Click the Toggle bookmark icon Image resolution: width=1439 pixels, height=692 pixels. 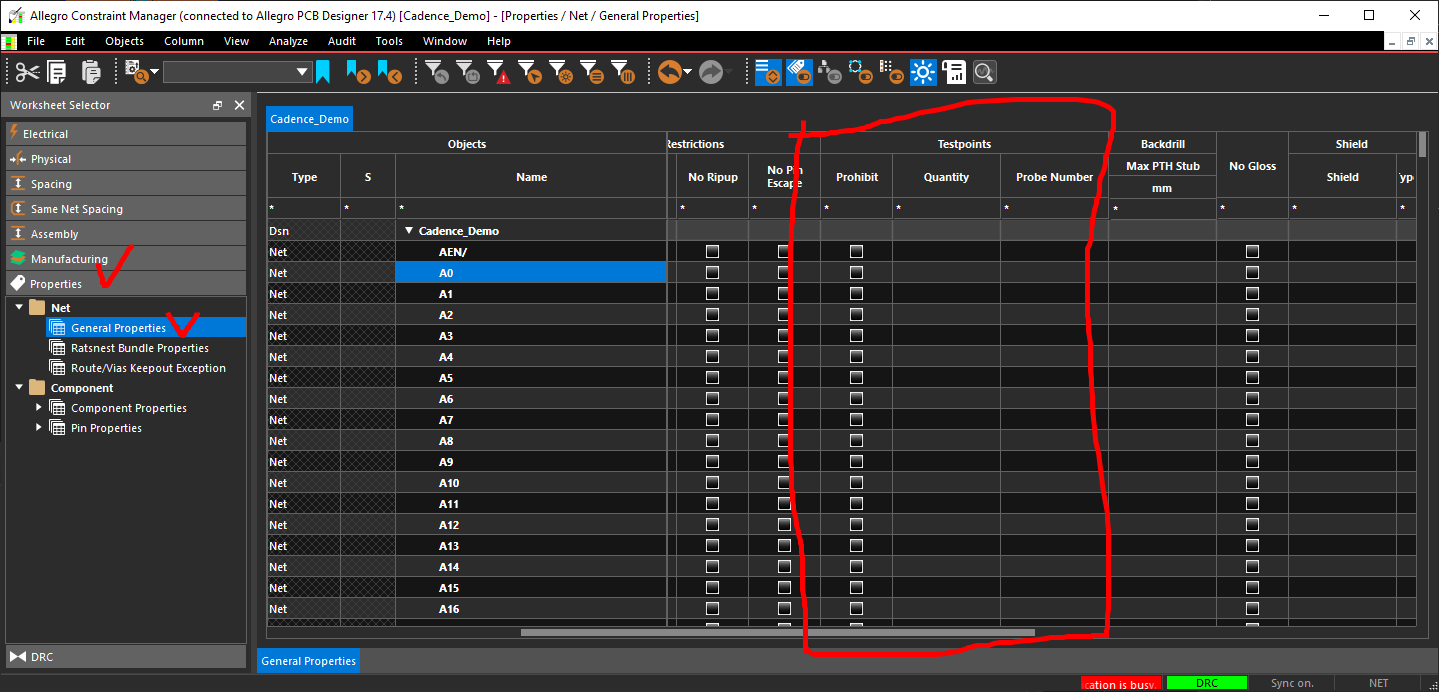pos(323,72)
